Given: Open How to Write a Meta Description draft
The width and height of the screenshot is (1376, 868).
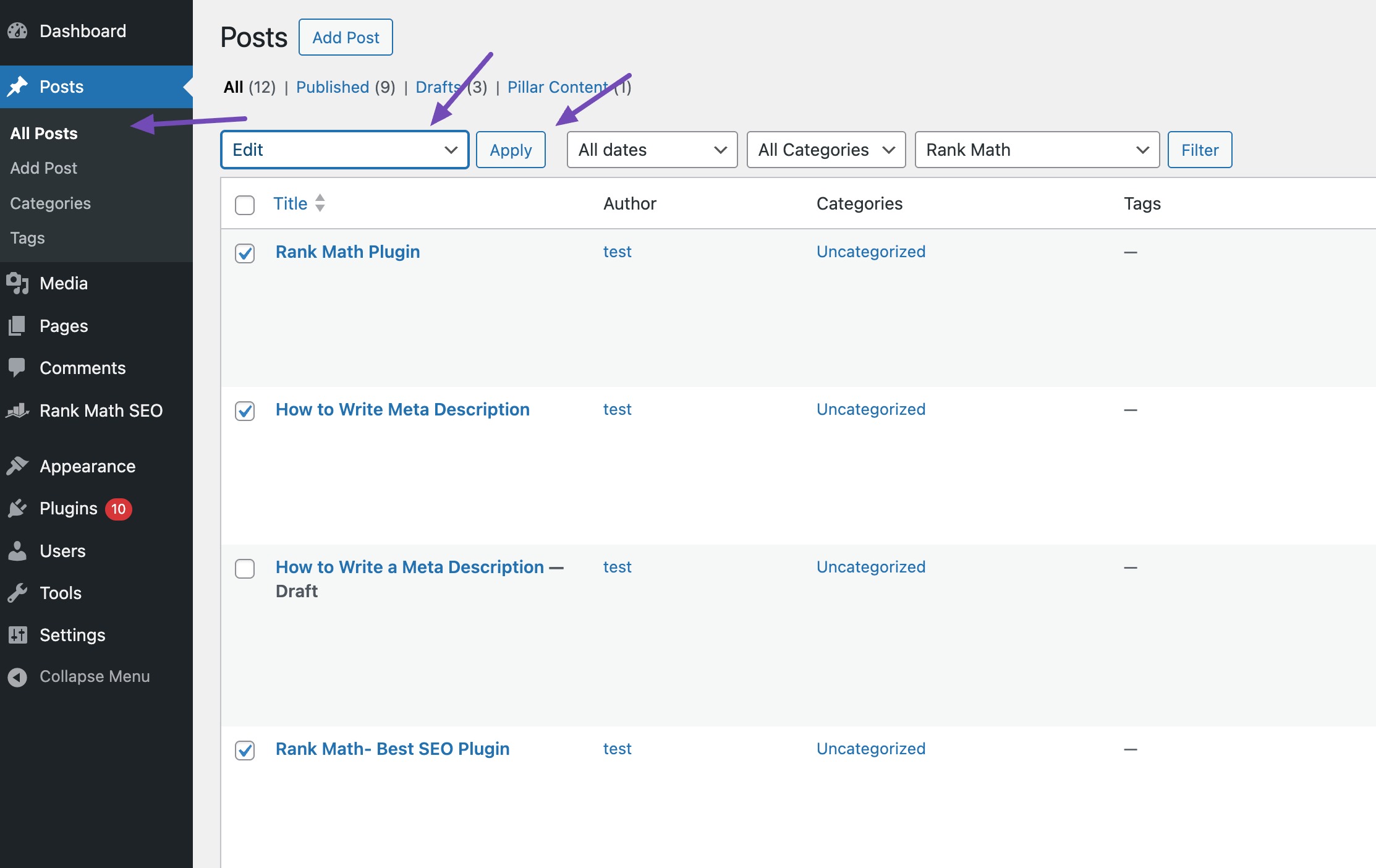Looking at the screenshot, I should click(410, 567).
